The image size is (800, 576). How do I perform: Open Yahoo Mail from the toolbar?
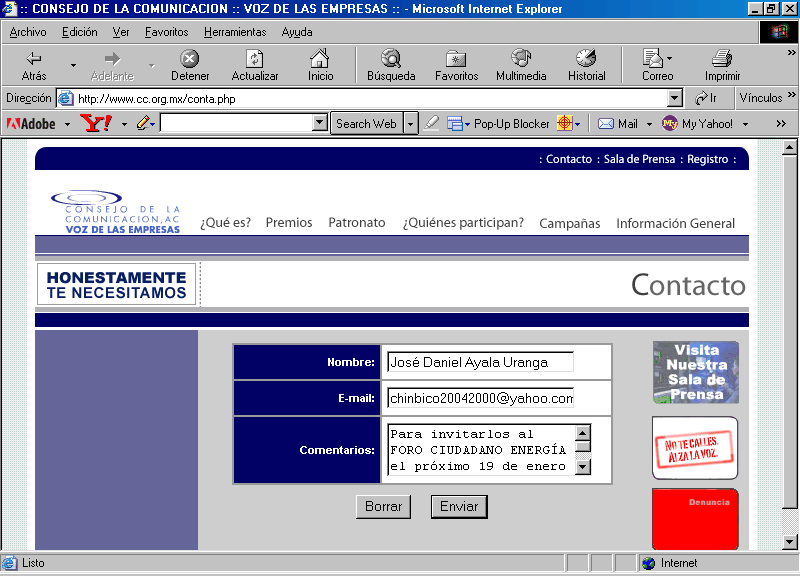click(618, 124)
